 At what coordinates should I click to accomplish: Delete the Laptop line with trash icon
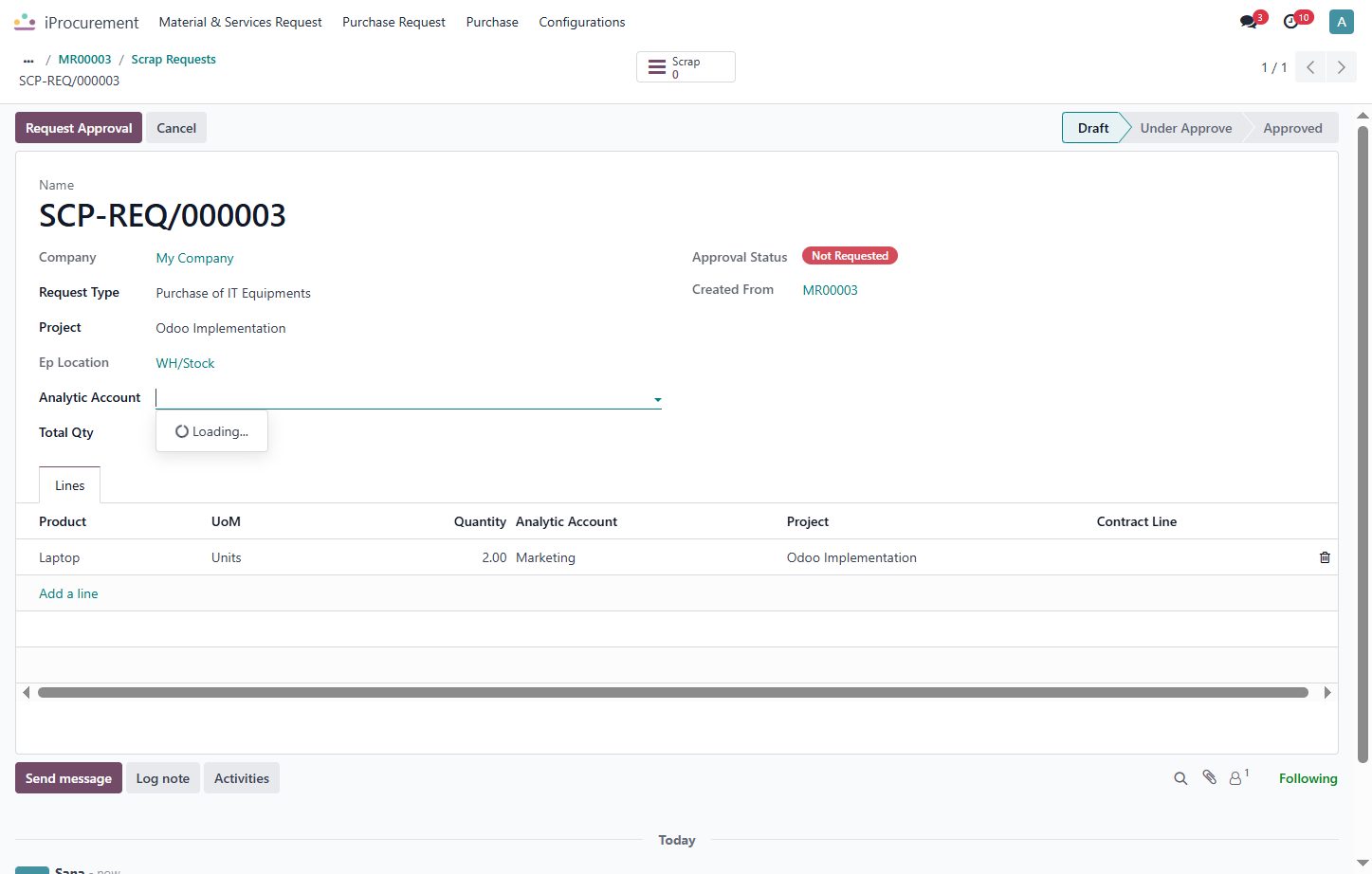(1325, 557)
